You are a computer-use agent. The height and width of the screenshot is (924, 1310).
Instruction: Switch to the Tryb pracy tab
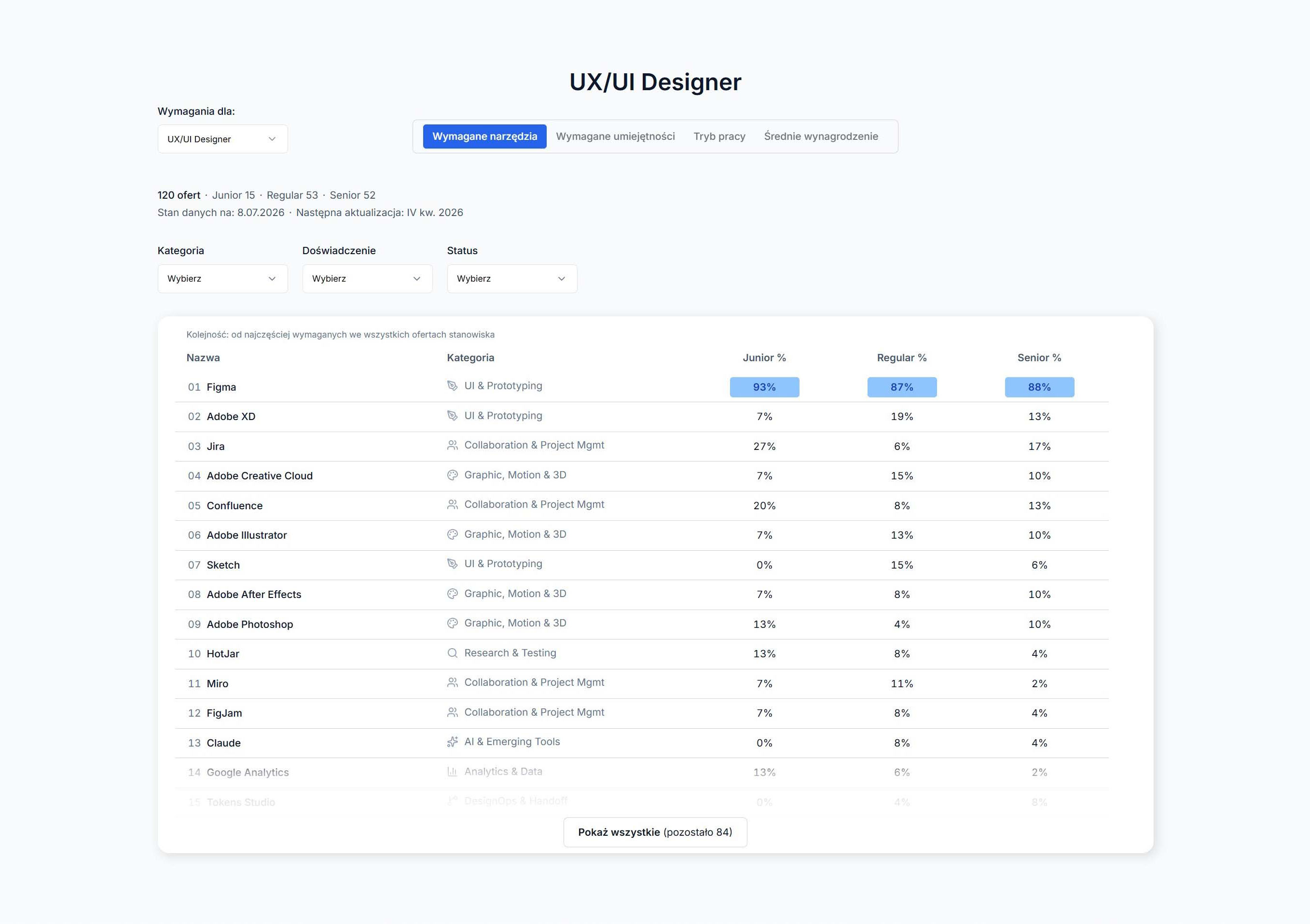719,136
